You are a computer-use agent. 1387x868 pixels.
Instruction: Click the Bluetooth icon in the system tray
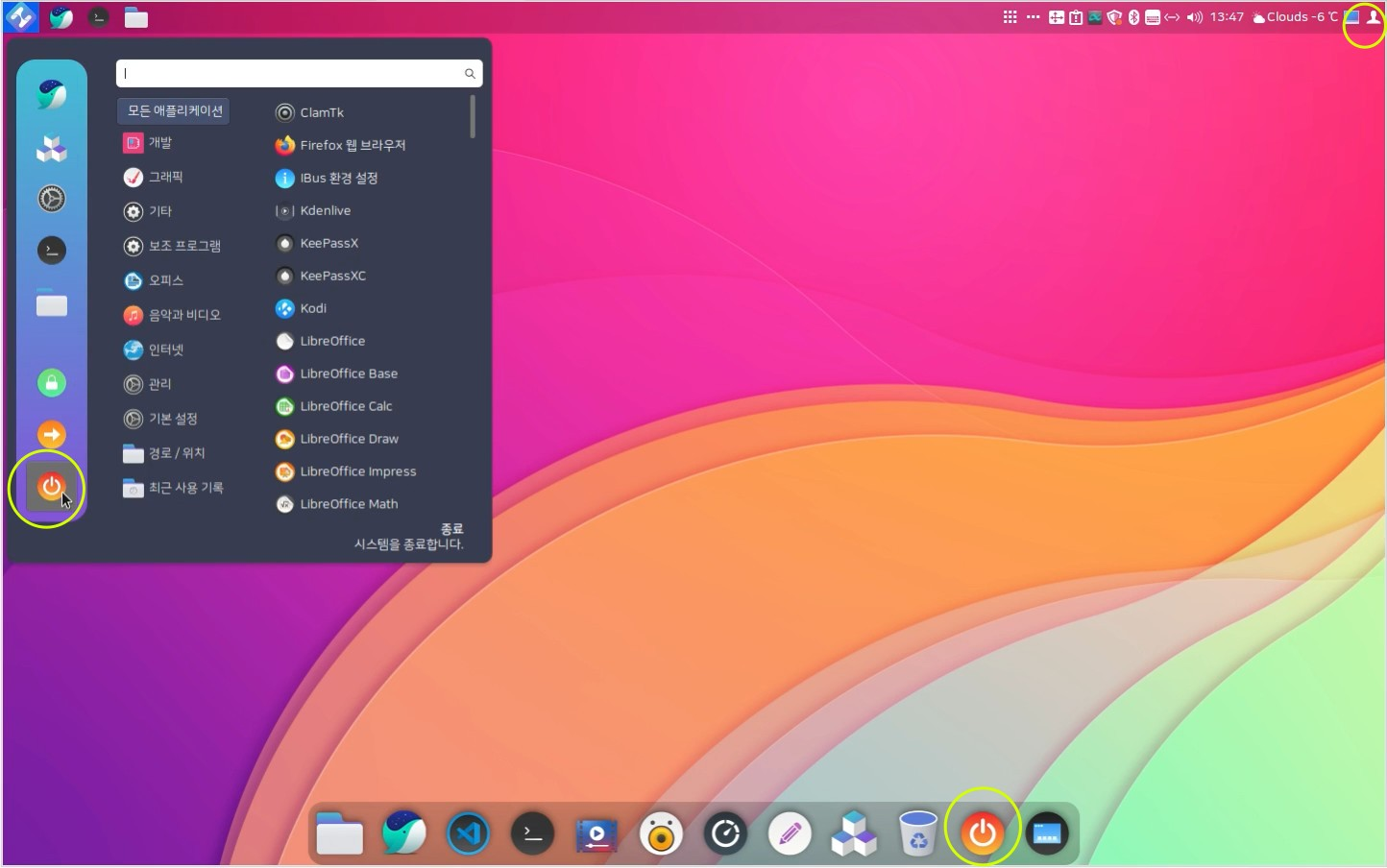pos(1133,17)
